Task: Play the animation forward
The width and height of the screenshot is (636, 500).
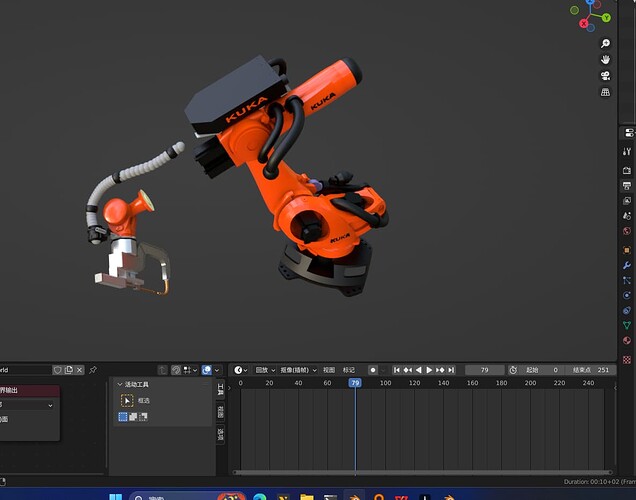Action: [429, 370]
